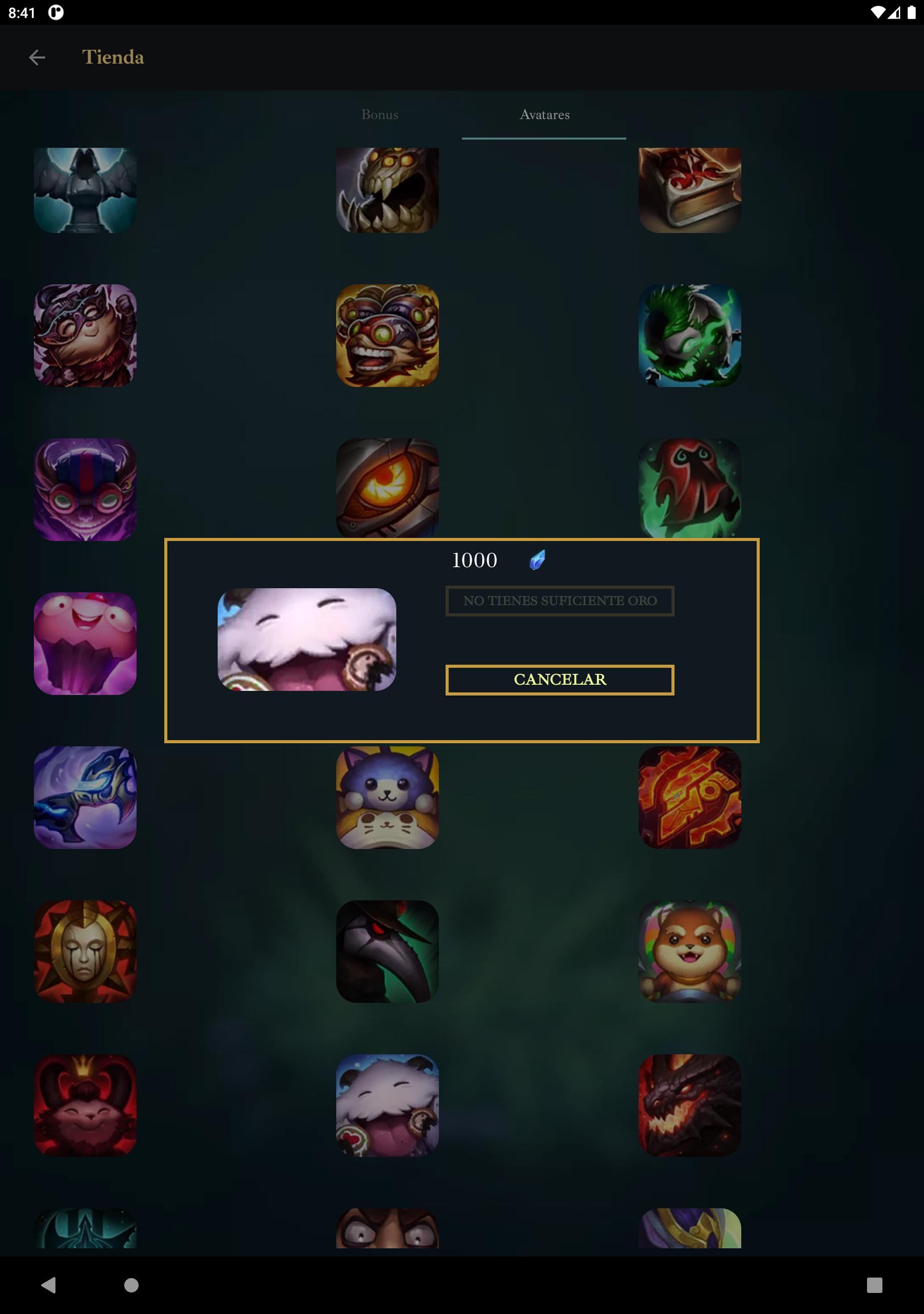The width and height of the screenshot is (924, 1314).
Task: Pick the spell book avatar
Action: click(690, 190)
